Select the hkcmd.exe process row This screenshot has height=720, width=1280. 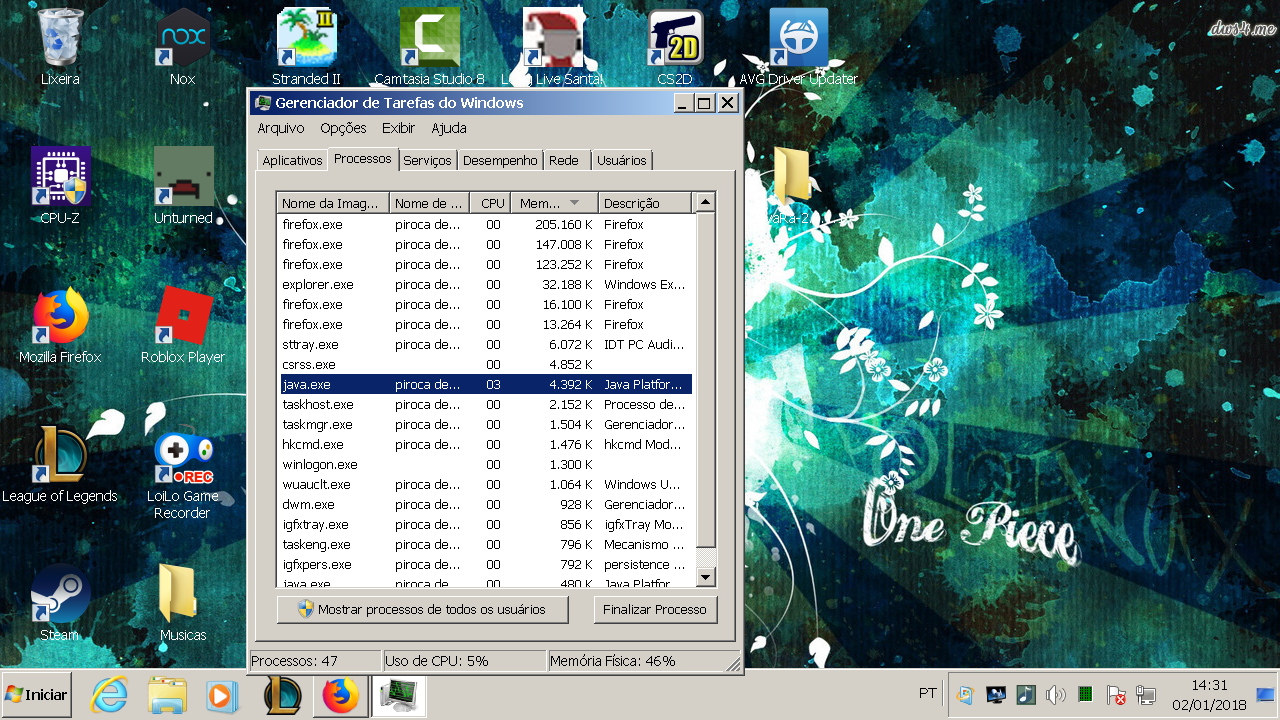click(x=484, y=444)
